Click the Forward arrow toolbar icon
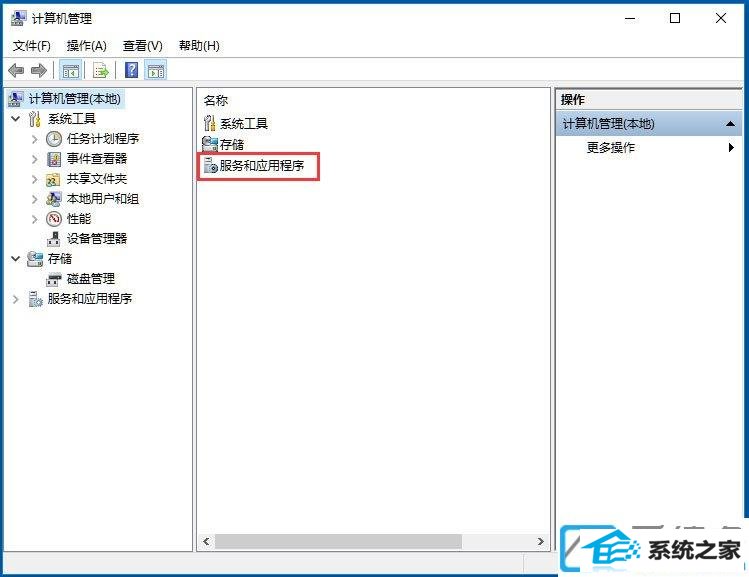Image resolution: width=749 pixels, height=577 pixels. pos(39,71)
